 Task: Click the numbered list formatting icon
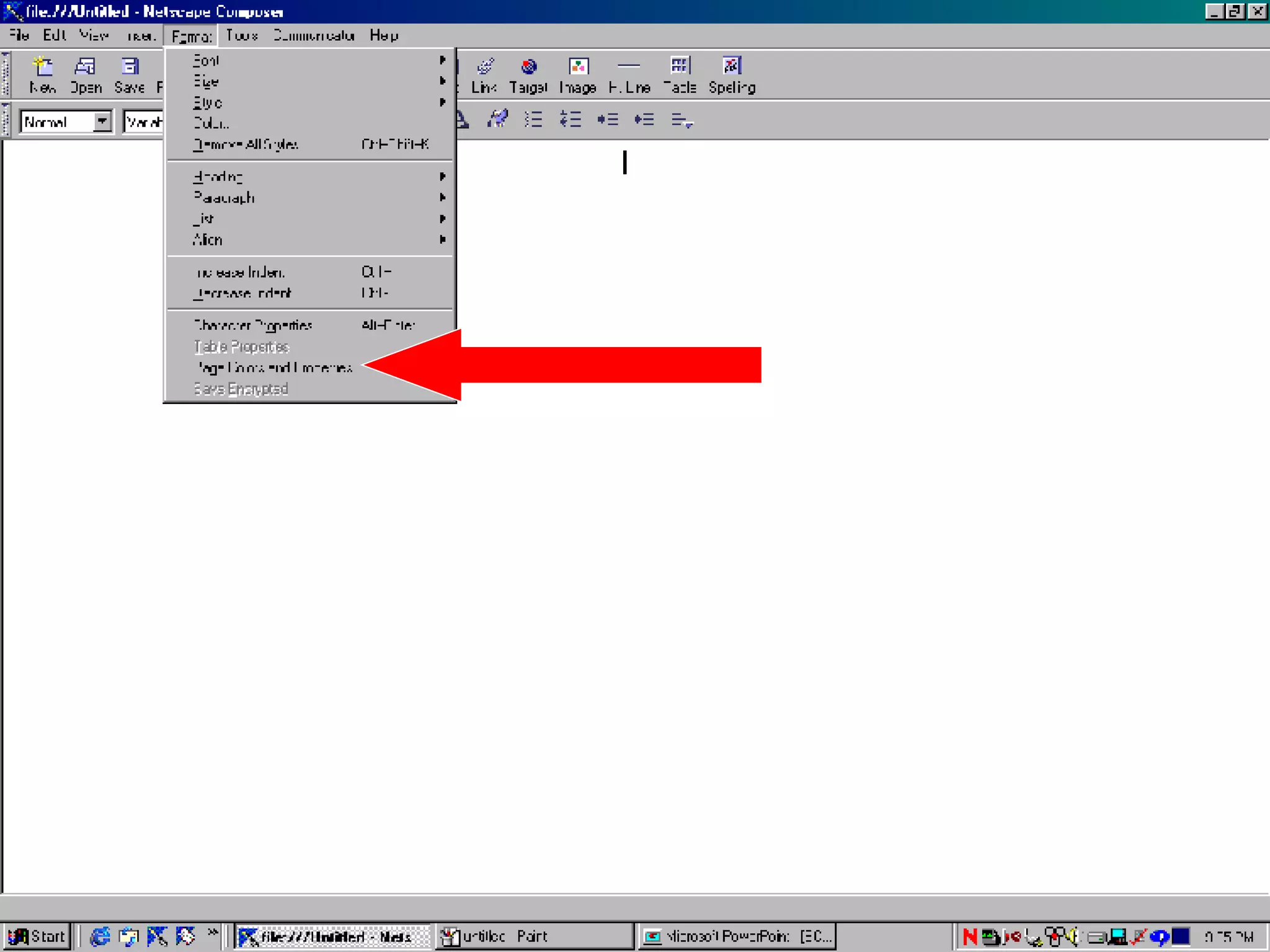[571, 119]
